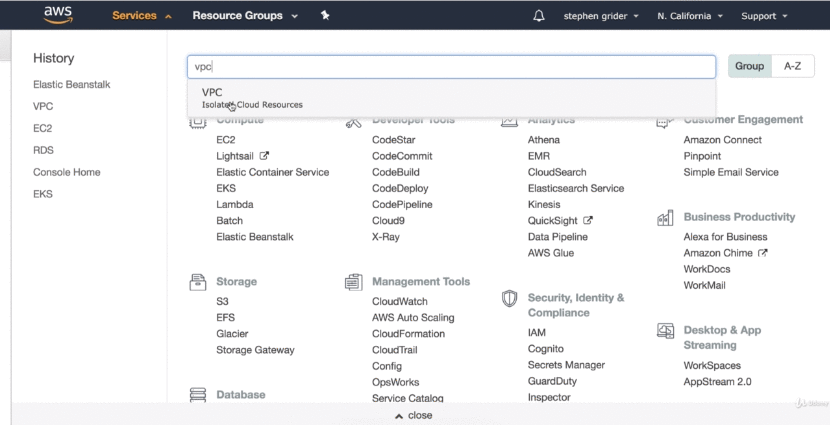This screenshot has width=830, height=425.
Task: Click the Security shield icon
Action: click(x=509, y=298)
